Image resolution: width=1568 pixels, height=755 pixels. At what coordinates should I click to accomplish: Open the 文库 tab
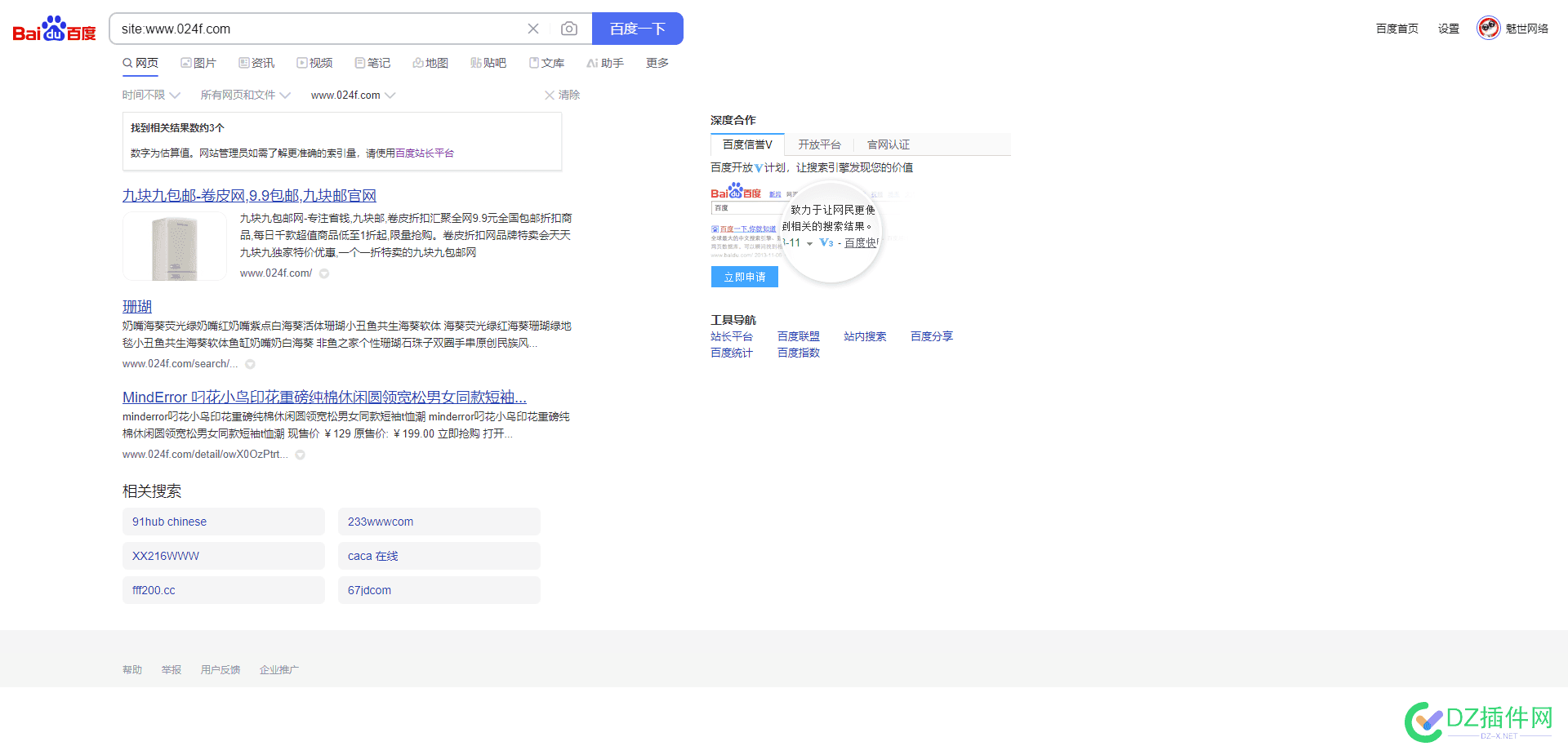(546, 63)
